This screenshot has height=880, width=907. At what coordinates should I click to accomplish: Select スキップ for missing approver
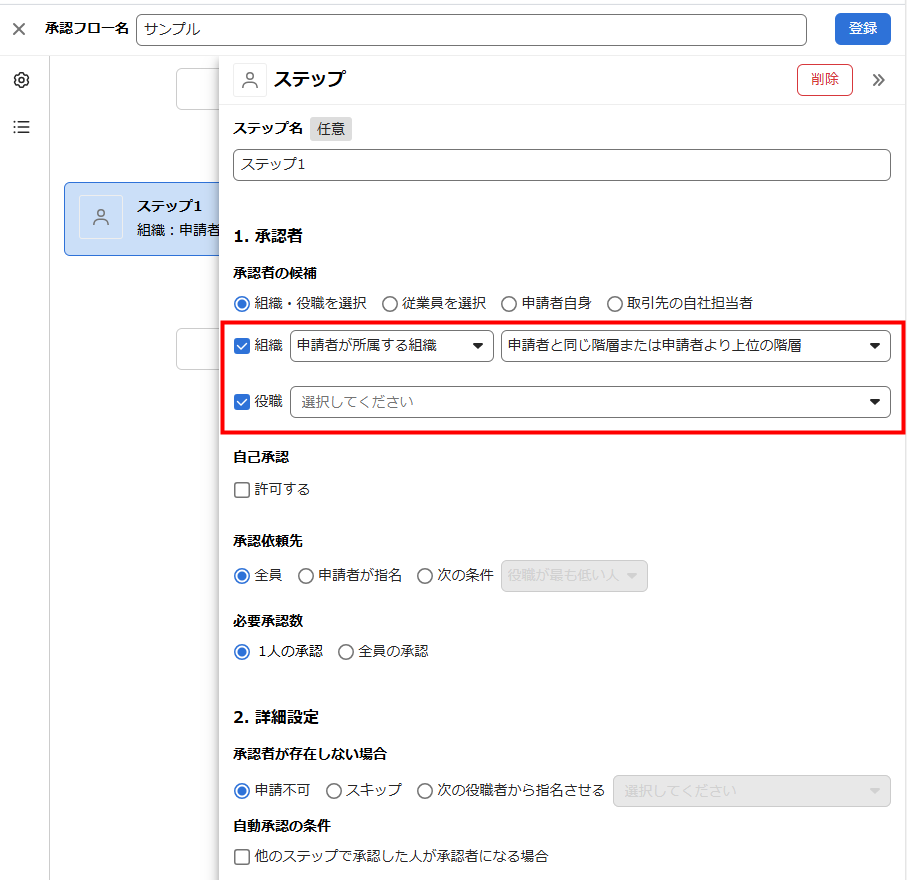coord(335,791)
